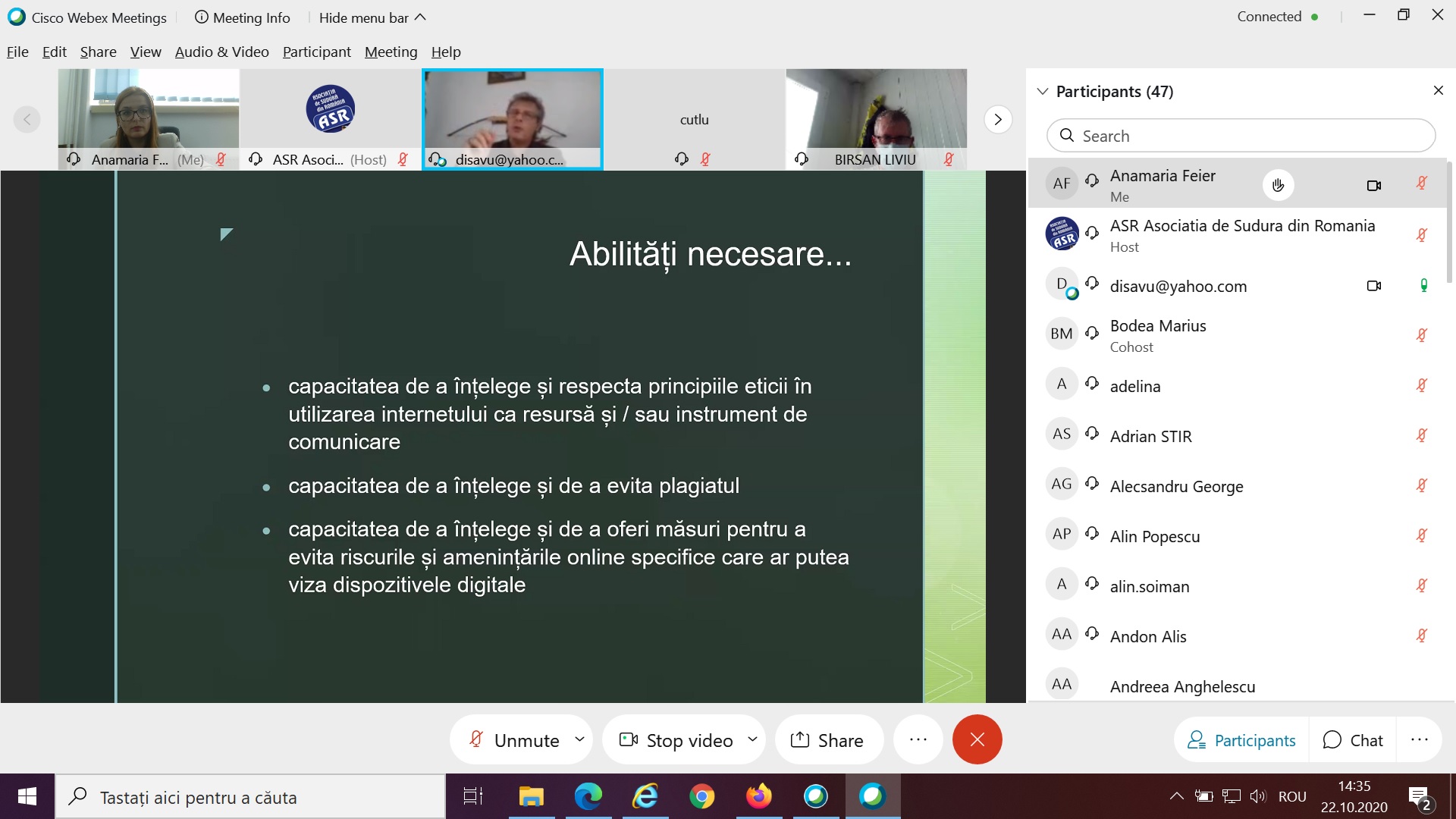Click Meeting Info button
The height and width of the screenshot is (819, 1456).
(x=243, y=17)
